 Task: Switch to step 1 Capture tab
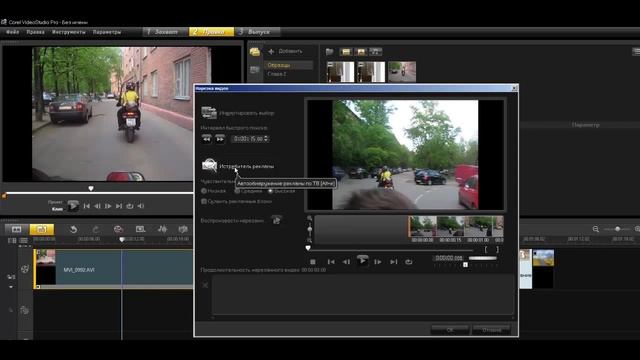click(165, 31)
